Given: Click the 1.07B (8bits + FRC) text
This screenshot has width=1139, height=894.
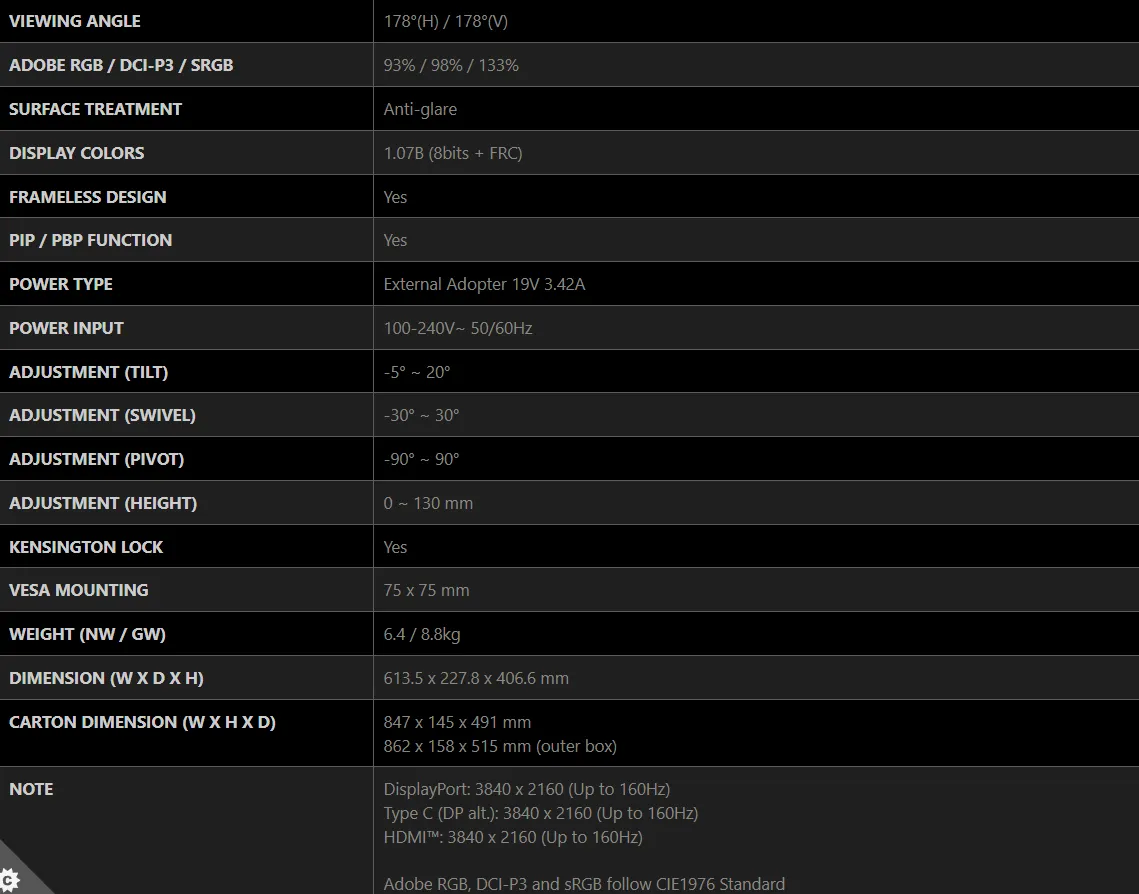Looking at the screenshot, I should click(x=453, y=153).
